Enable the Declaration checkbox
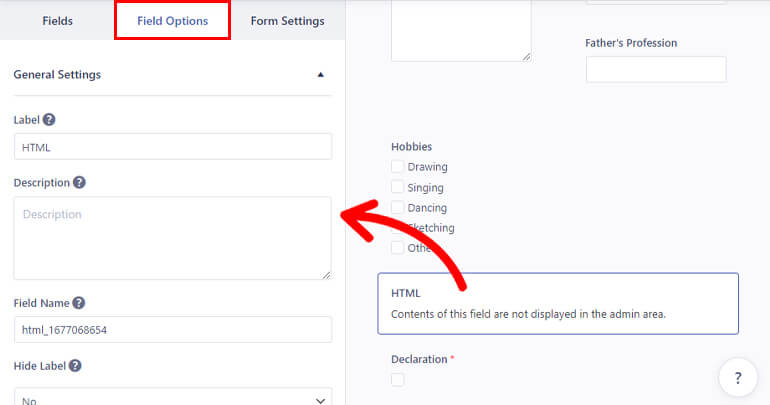Screen dimensions: 770x405 398,379
